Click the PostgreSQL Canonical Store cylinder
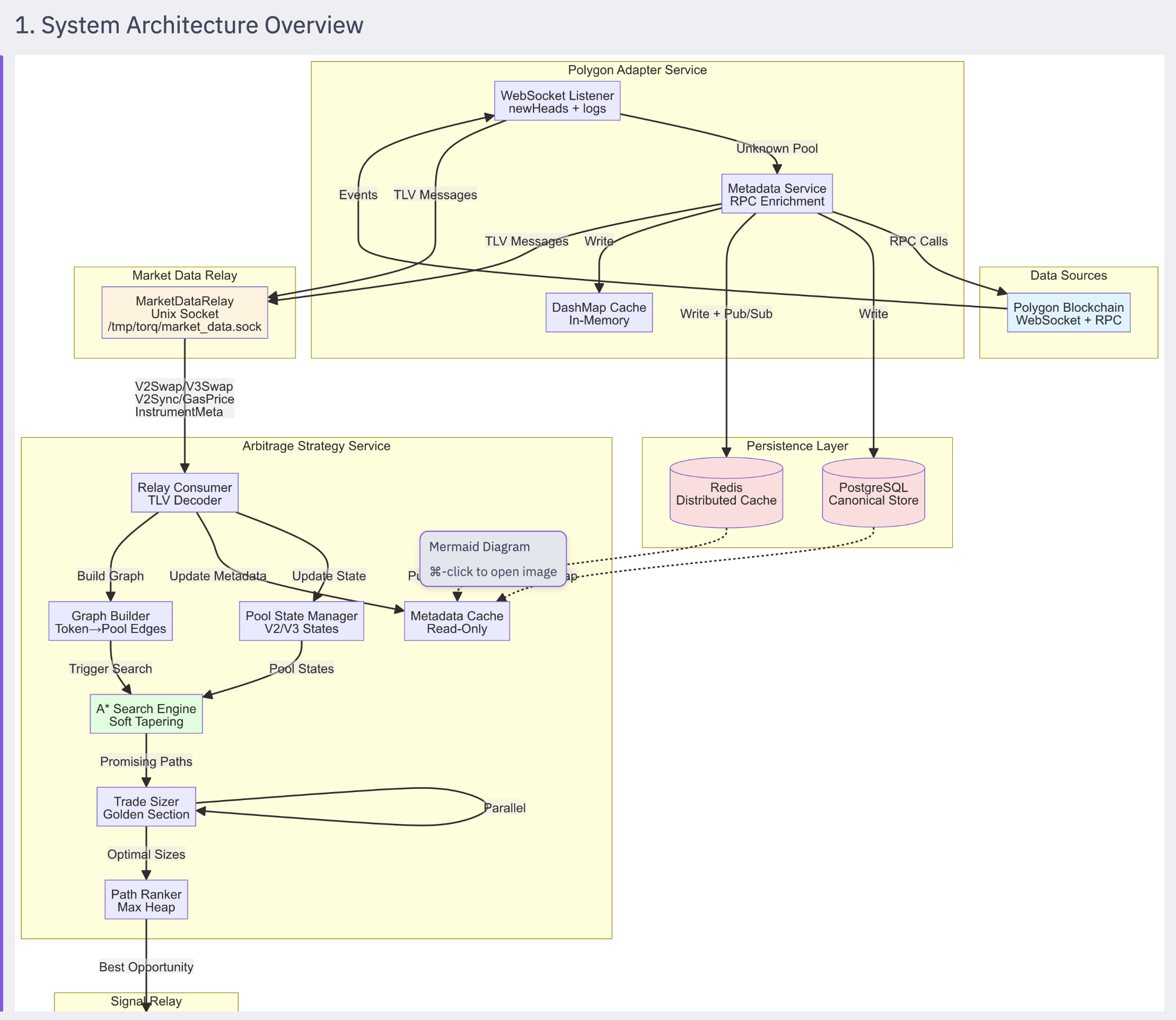Screen dimensions: 1176x1020 [x=873, y=494]
